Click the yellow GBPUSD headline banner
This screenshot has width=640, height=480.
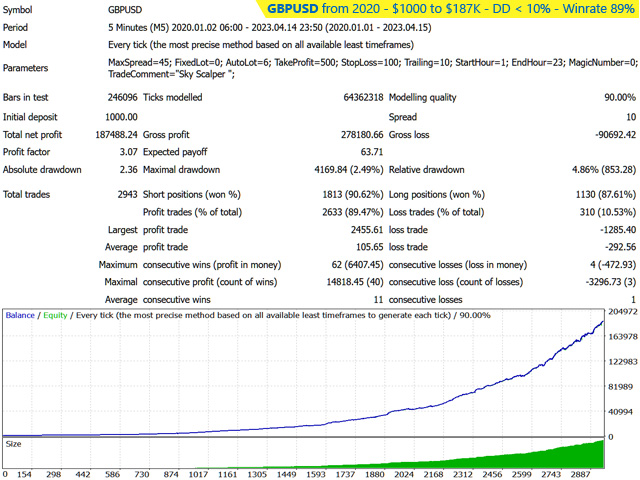click(449, 9)
